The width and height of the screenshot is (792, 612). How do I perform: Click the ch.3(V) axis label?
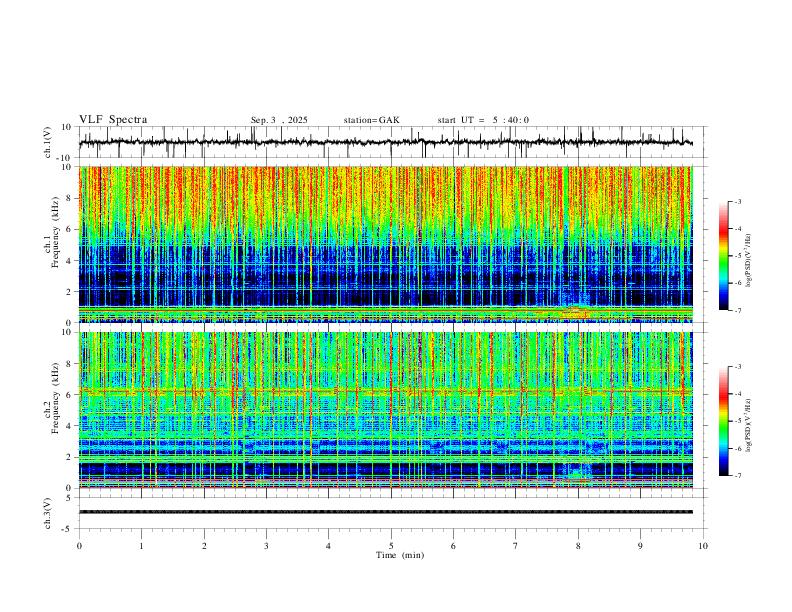coord(48,513)
